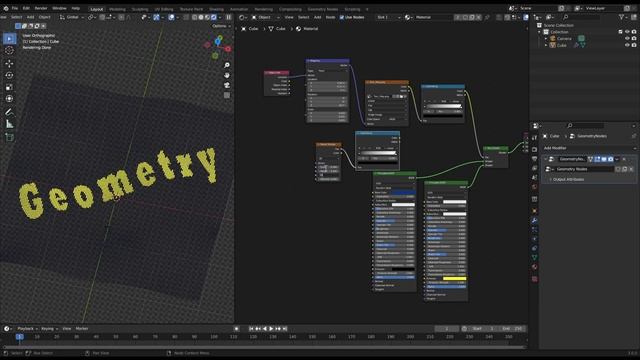This screenshot has width=640, height=360.
Task: Open the Global transform orientation dropdown
Action: tap(72, 17)
